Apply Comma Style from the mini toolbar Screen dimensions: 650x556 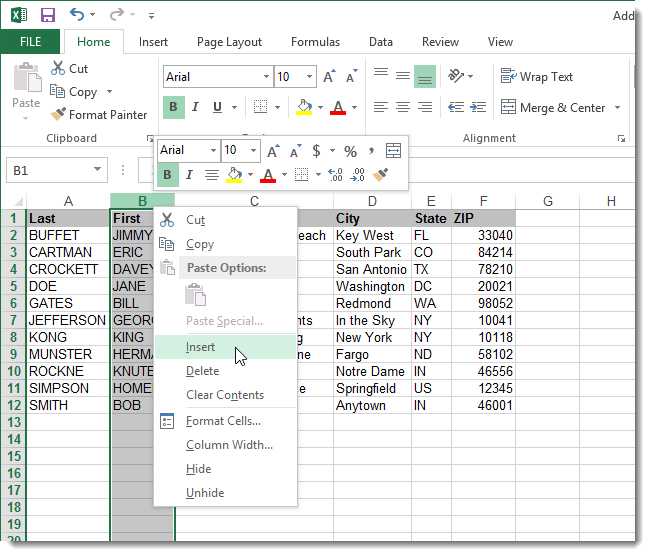(371, 151)
